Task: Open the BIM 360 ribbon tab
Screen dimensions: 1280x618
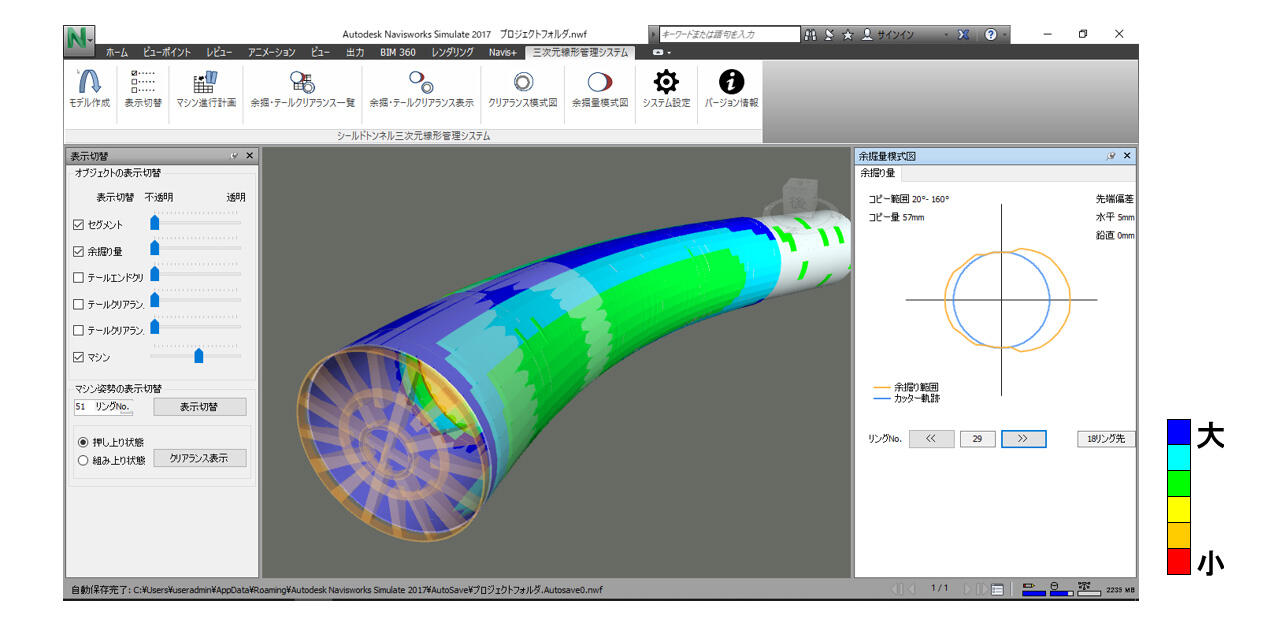Action: point(398,52)
